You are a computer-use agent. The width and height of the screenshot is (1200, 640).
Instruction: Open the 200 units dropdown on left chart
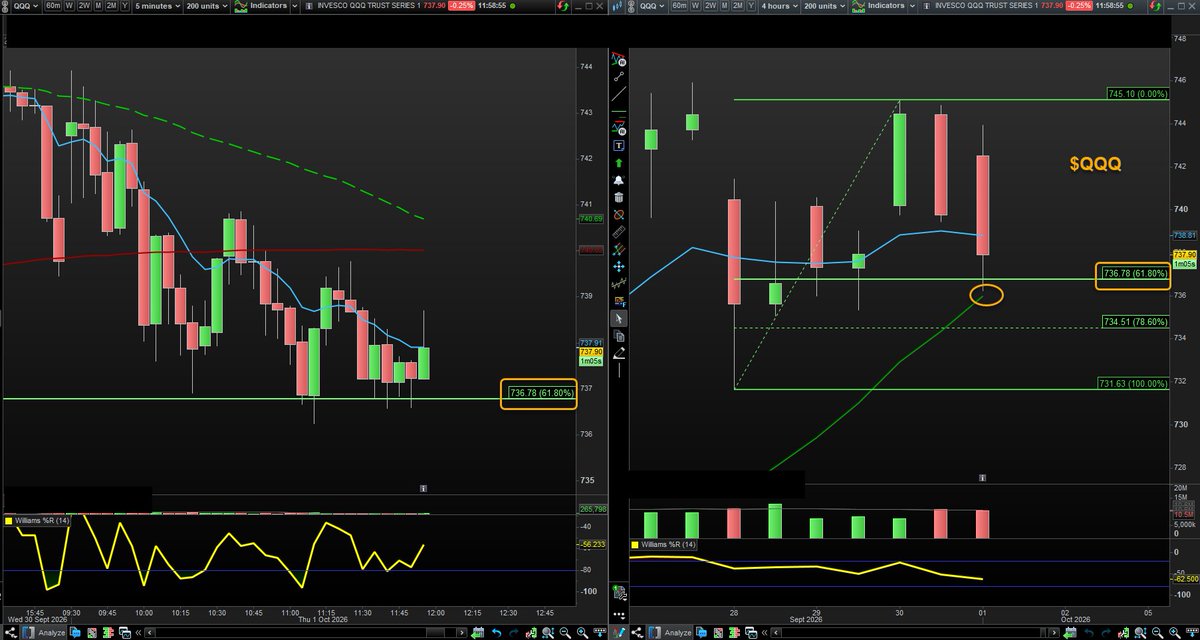(206, 6)
